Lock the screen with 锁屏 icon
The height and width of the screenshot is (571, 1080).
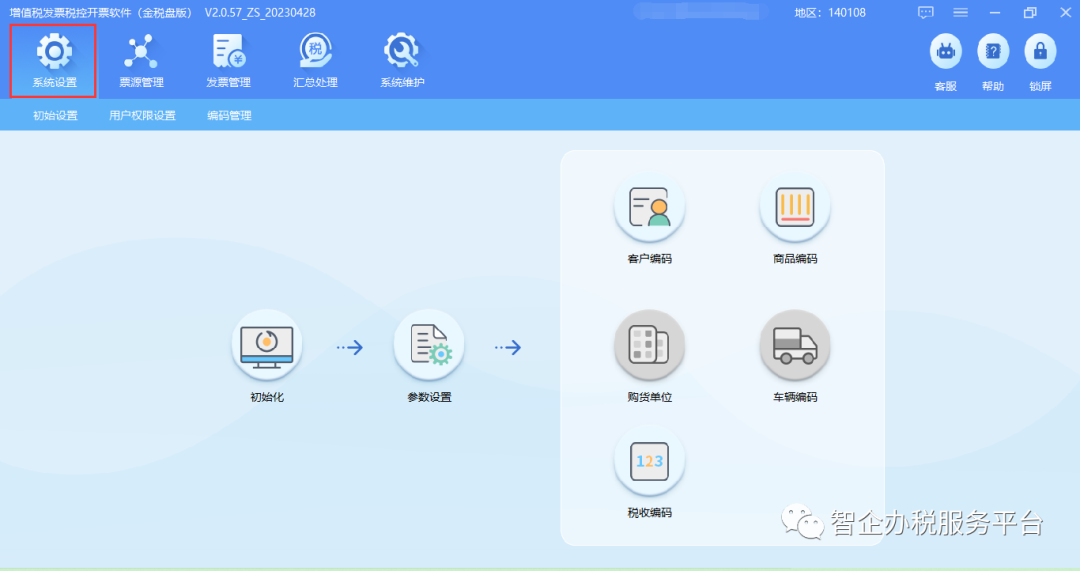click(1040, 52)
